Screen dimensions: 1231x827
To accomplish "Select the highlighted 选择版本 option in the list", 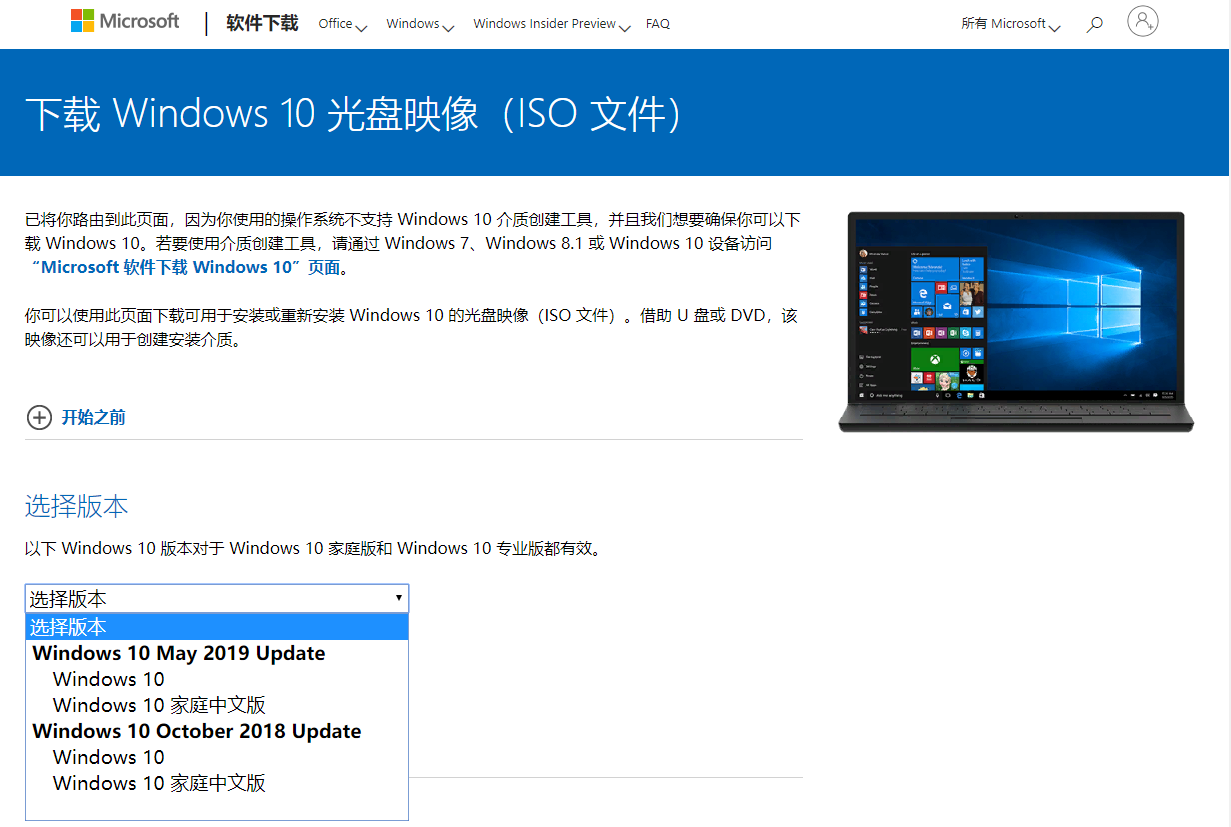I will point(216,627).
